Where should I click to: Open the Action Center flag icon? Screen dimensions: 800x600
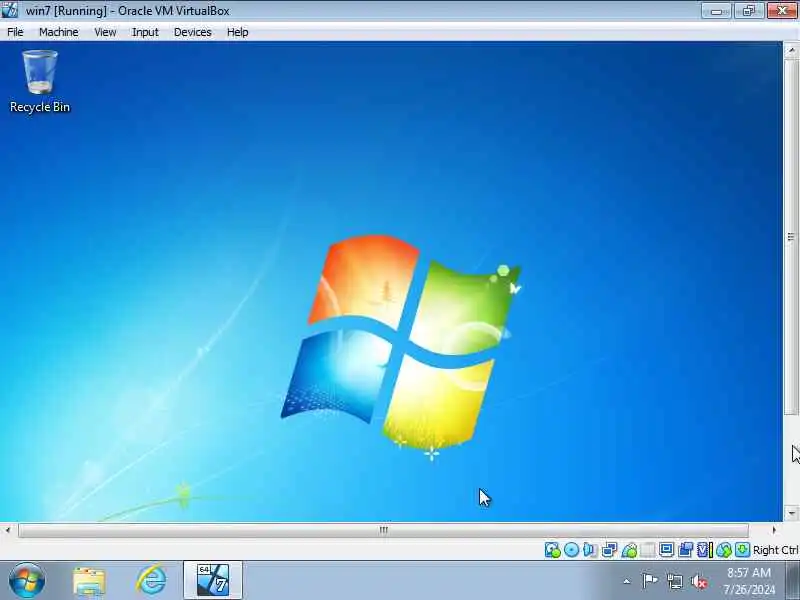[649, 581]
